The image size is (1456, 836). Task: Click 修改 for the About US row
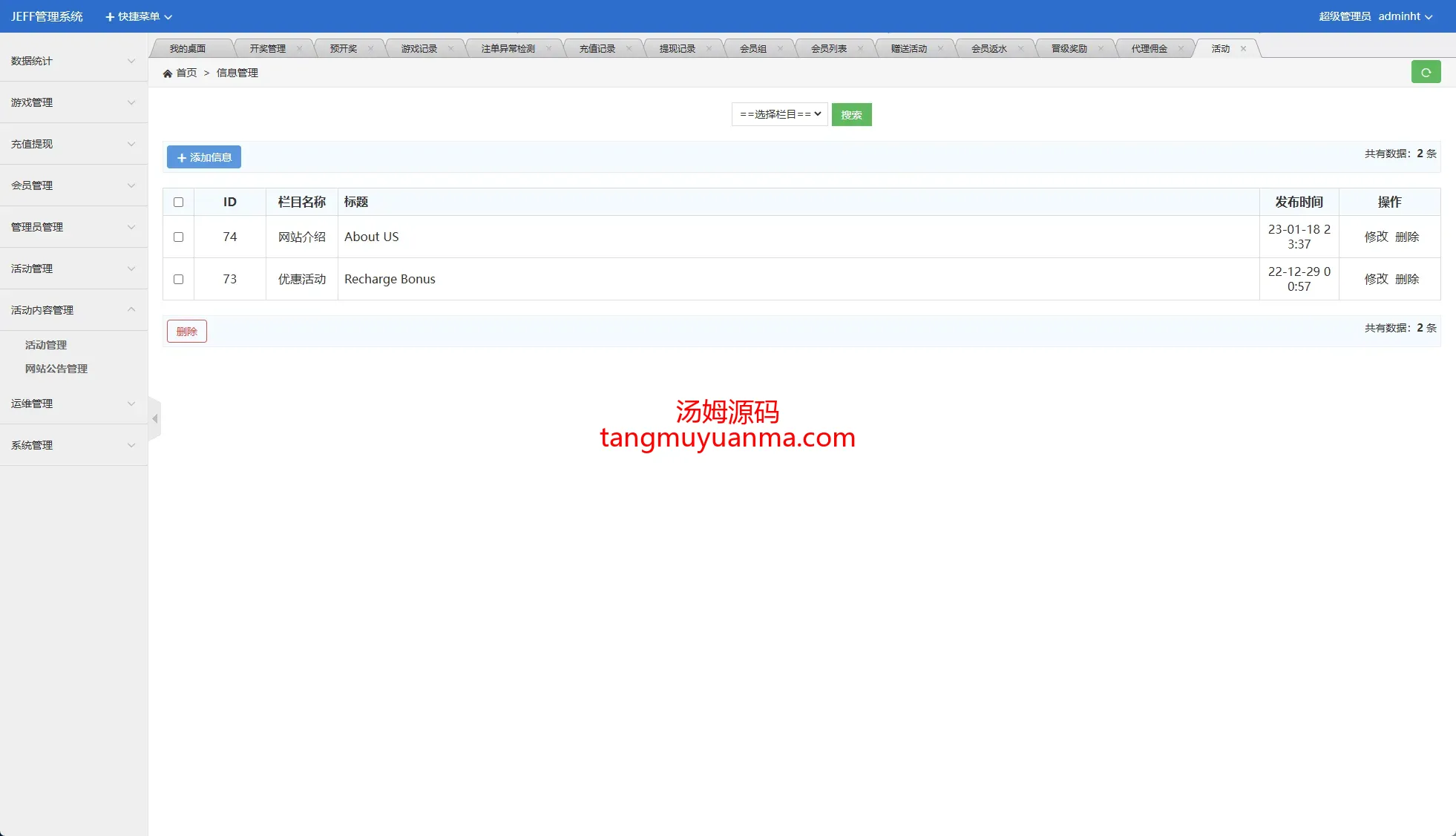1376,237
